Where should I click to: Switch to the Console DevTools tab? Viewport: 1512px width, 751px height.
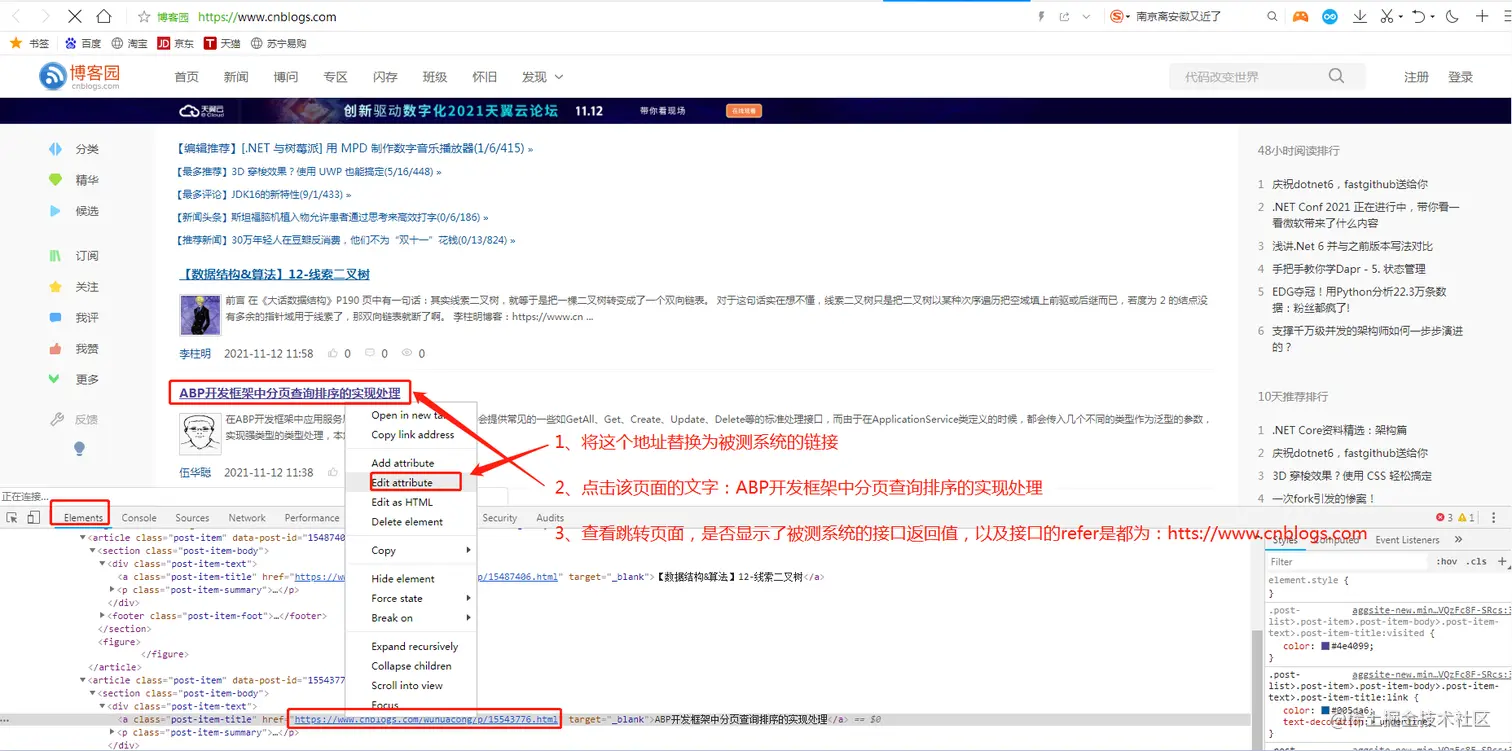coord(139,518)
